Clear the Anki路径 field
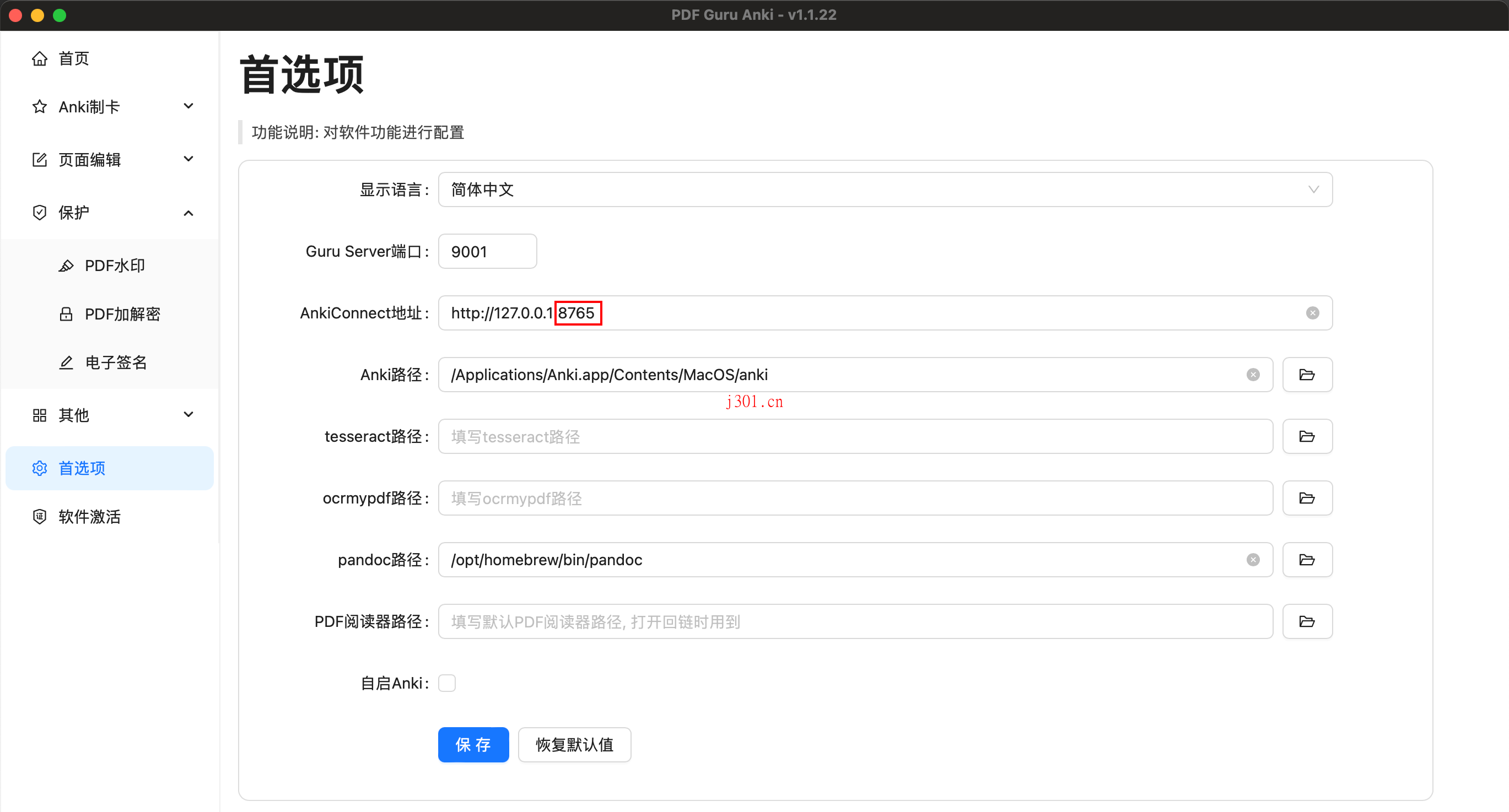This screenshot has height=812, width=1509. (1253, 375)
